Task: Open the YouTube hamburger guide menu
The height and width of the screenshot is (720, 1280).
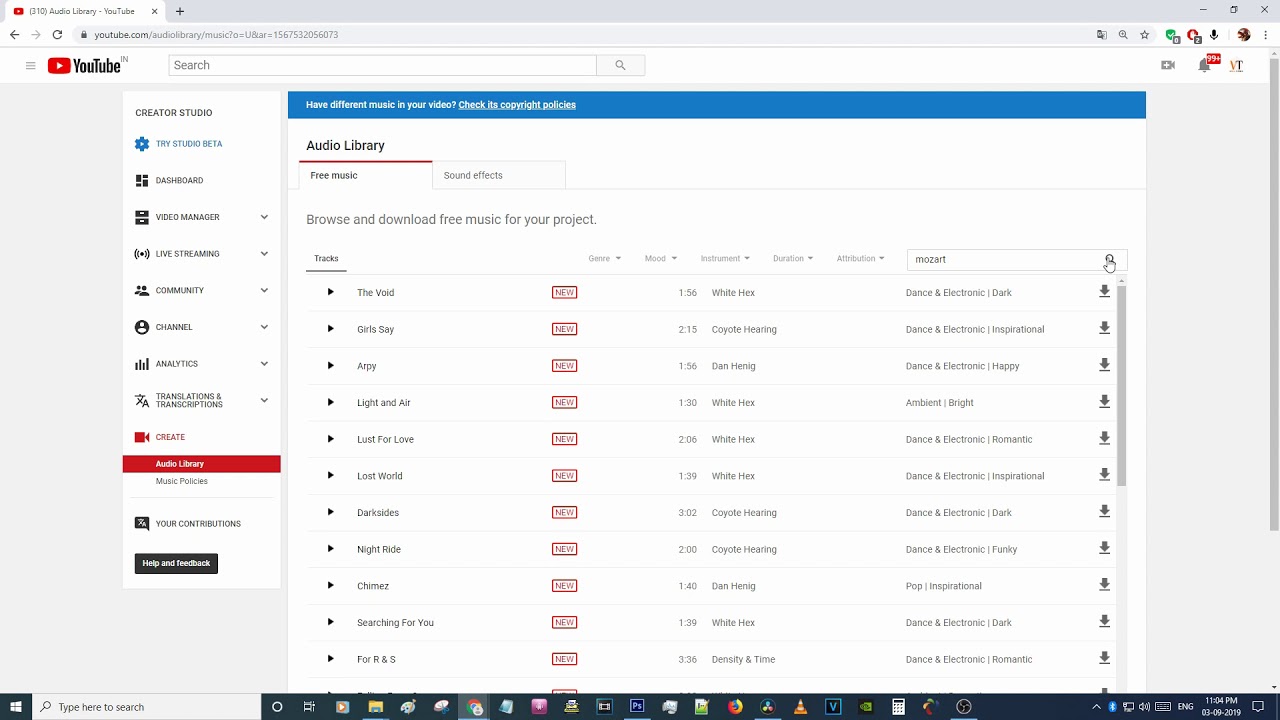Action: [30, 66]
